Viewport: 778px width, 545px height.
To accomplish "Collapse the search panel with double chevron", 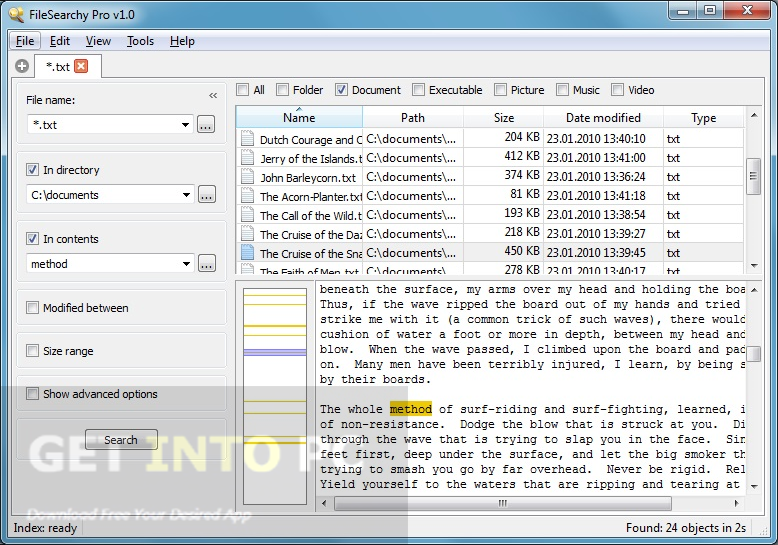I will point(213,95).
